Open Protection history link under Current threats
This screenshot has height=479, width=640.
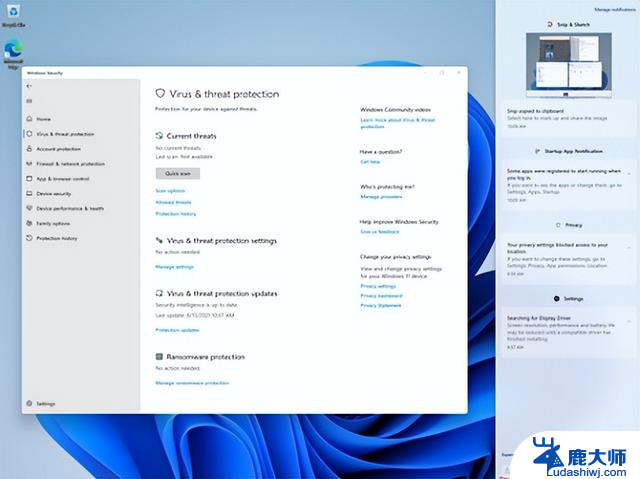pos(176,213)
